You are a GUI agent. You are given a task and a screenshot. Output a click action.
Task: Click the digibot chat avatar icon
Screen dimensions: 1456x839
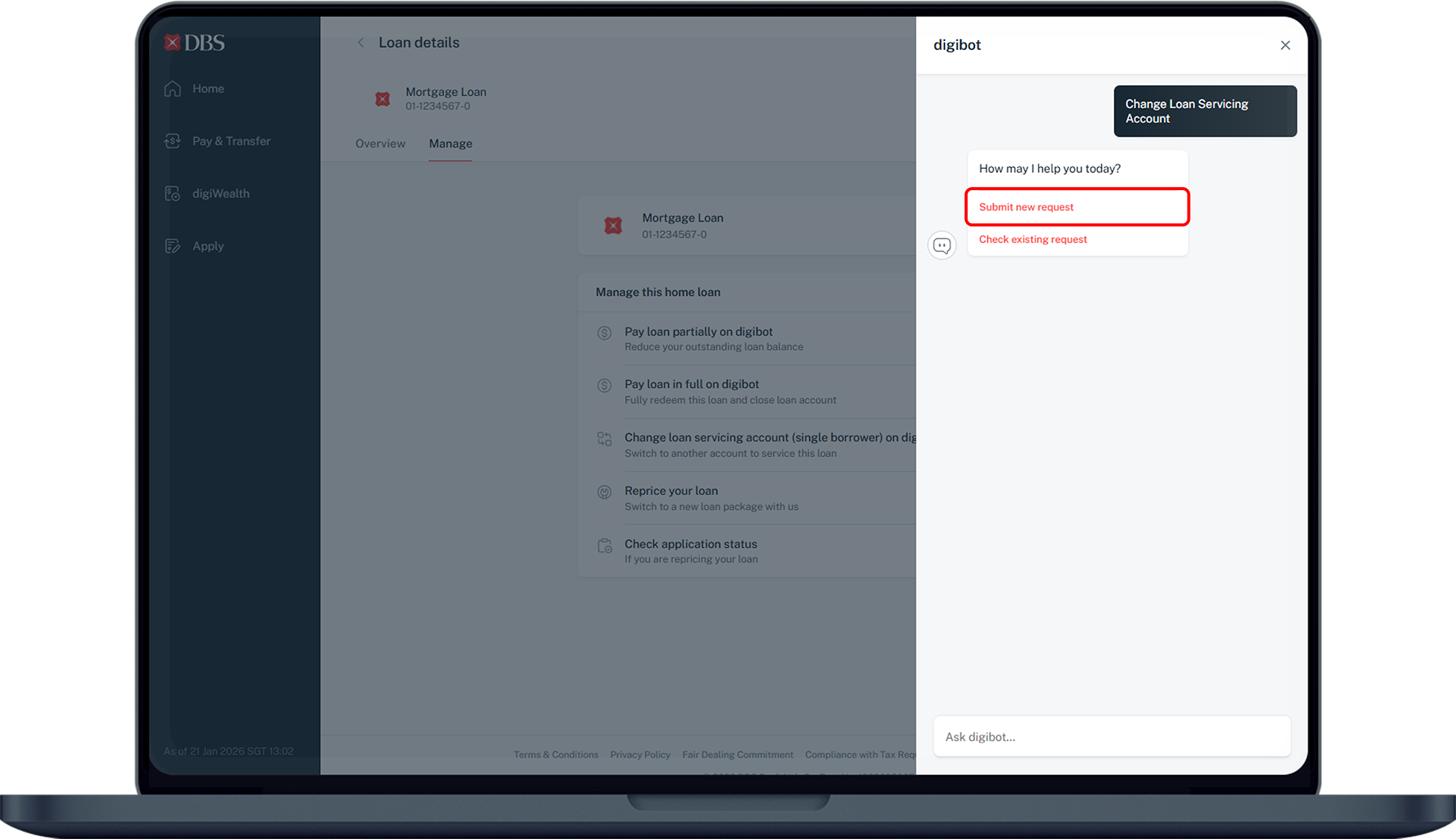click(942, 245)
